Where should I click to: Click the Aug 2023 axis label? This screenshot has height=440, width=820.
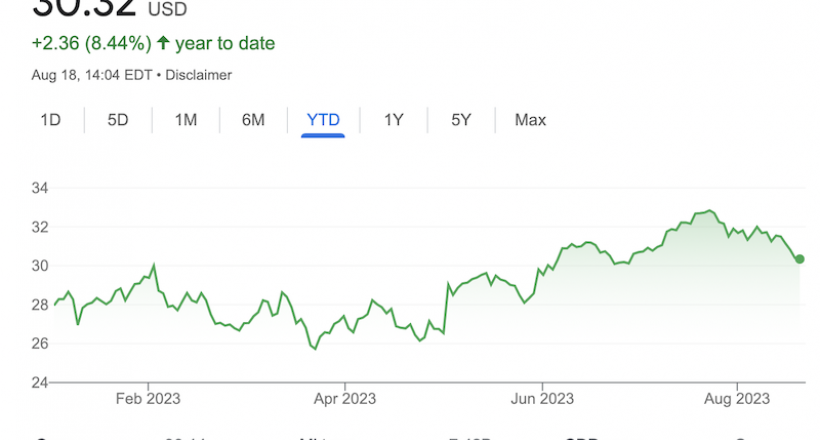737,399
